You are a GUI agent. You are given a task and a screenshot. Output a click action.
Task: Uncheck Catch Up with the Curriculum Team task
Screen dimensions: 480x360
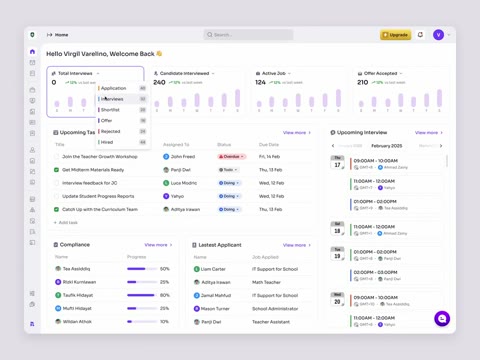(56, 209)
